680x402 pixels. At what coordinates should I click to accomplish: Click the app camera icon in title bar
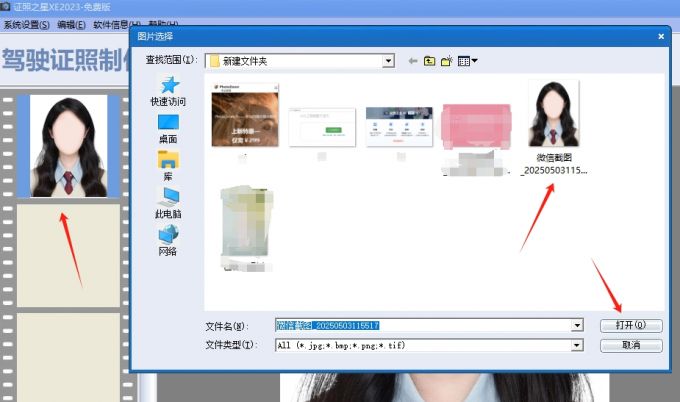tap(5, 6)
